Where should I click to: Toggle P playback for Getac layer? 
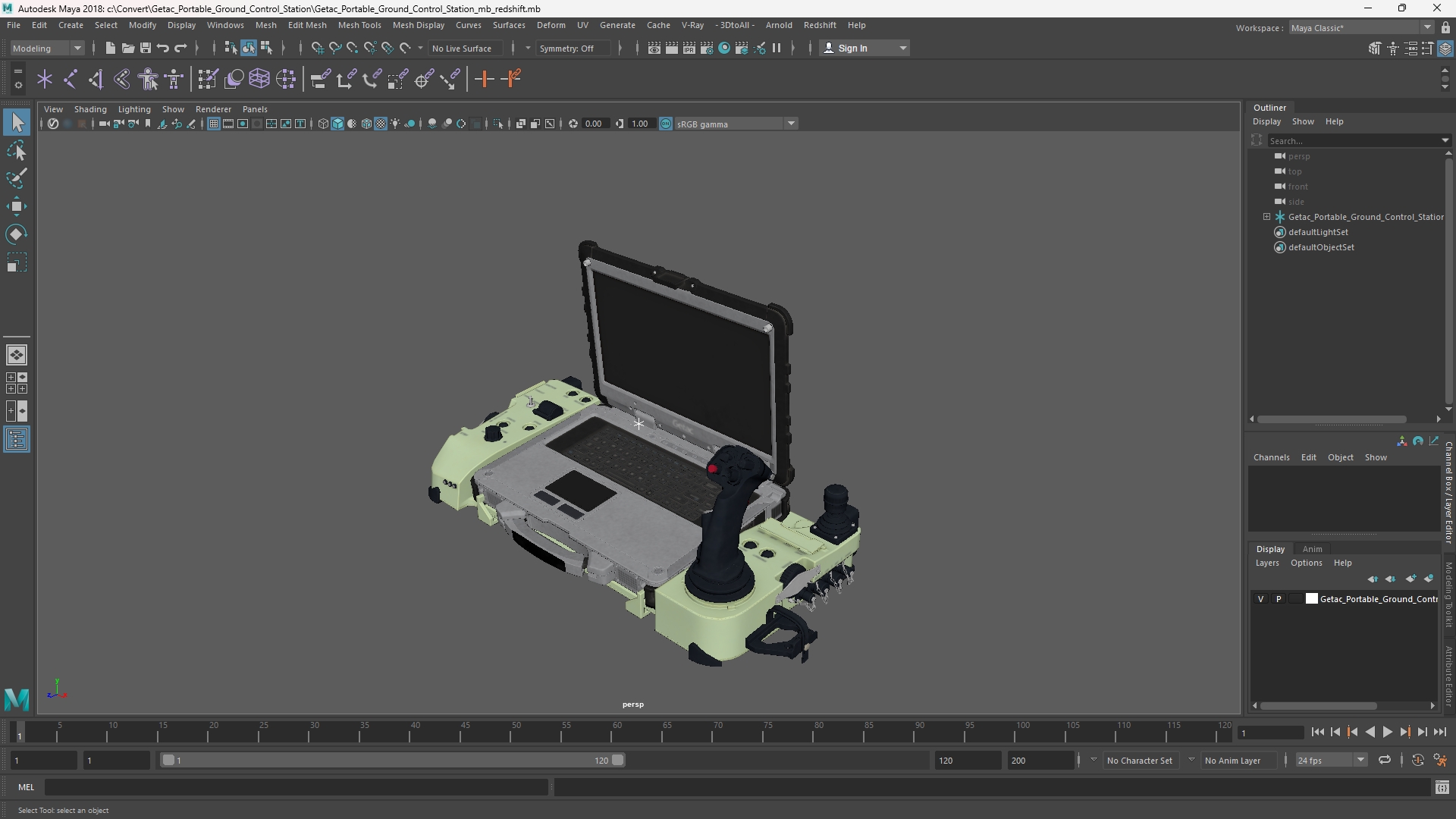tap(1279, 599)
